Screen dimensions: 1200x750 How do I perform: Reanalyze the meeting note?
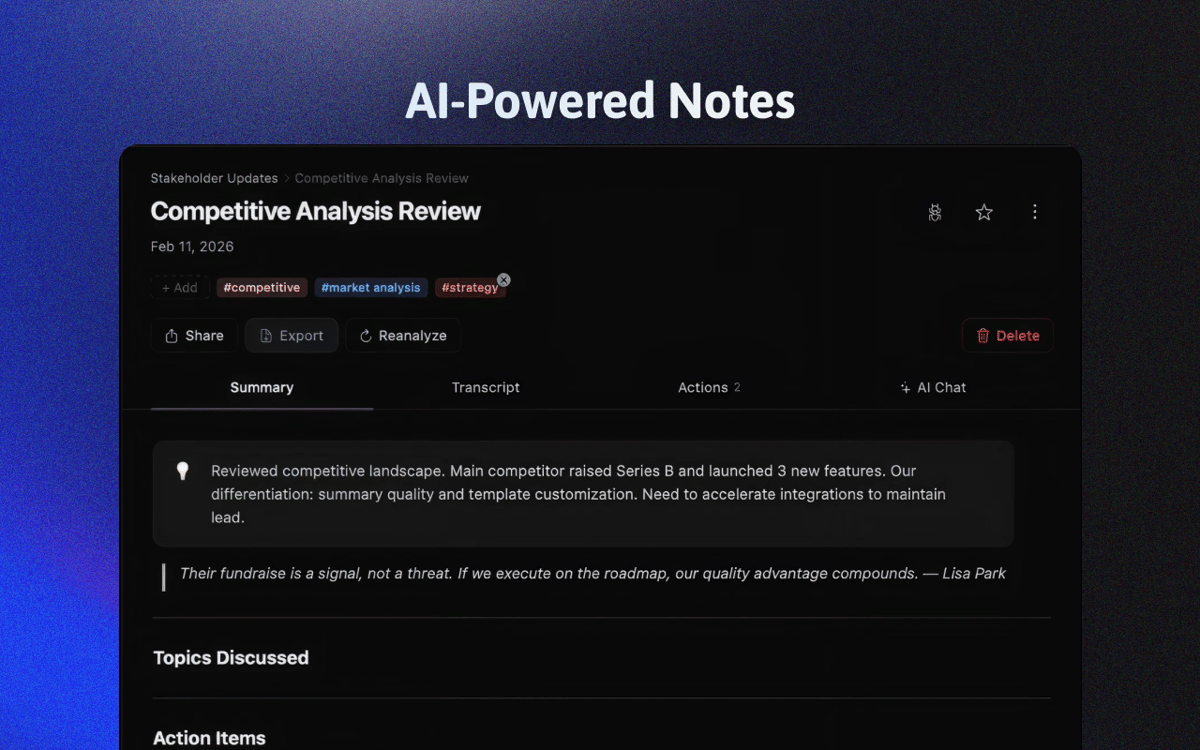pyautogui.click(x=403, y=336)
